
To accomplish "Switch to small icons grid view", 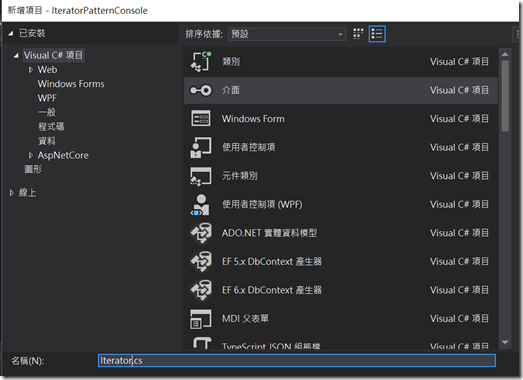I will (358, 34).
